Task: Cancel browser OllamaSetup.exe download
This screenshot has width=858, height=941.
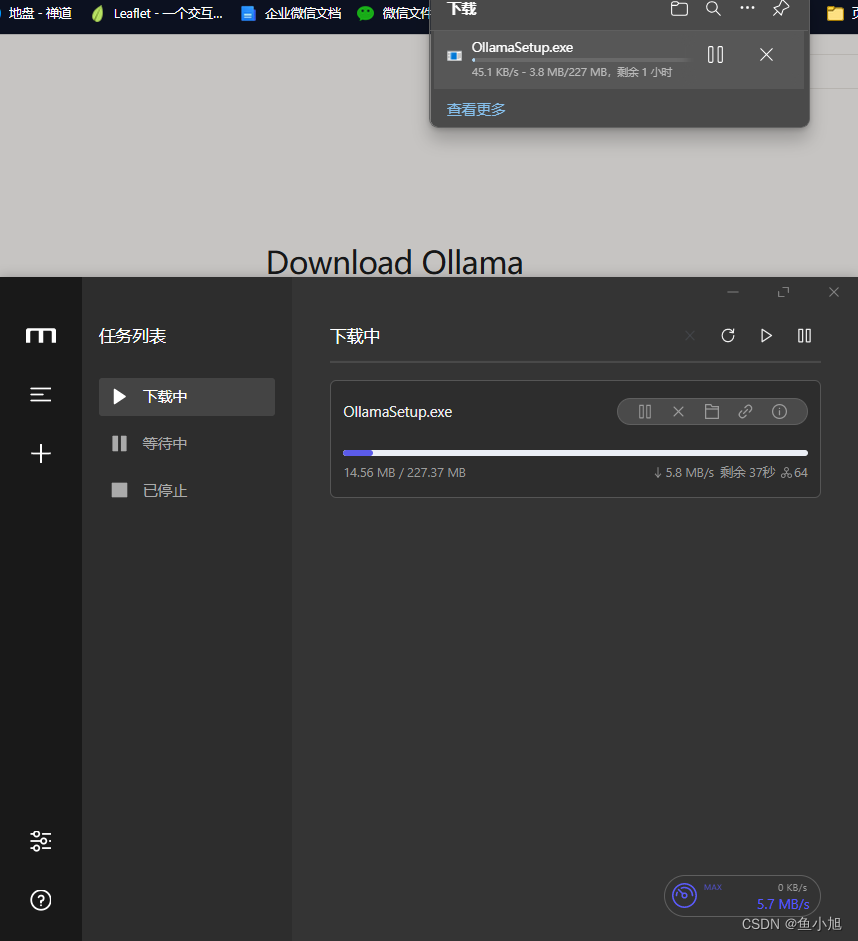Action: (766, 55)
